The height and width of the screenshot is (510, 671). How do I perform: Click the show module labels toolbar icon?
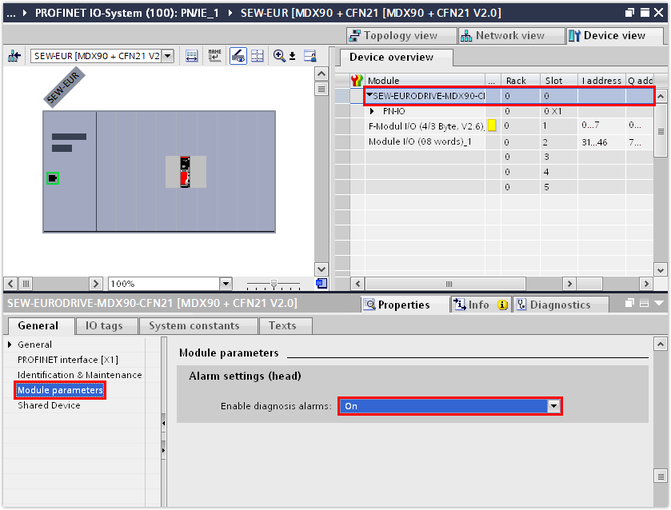(191, 56)
